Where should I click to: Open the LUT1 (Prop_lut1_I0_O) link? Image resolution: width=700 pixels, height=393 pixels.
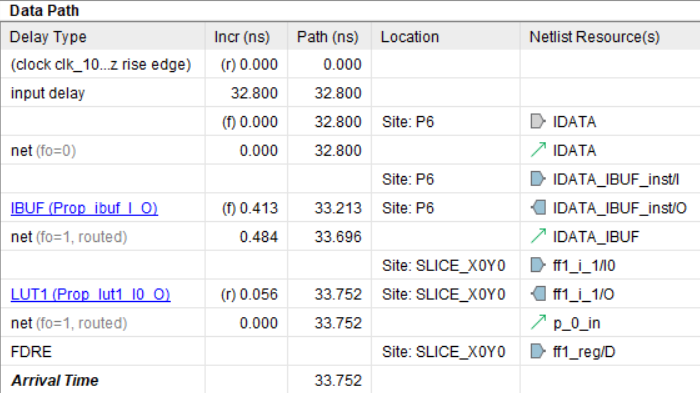pyautogui.click(x=90, y=294)
